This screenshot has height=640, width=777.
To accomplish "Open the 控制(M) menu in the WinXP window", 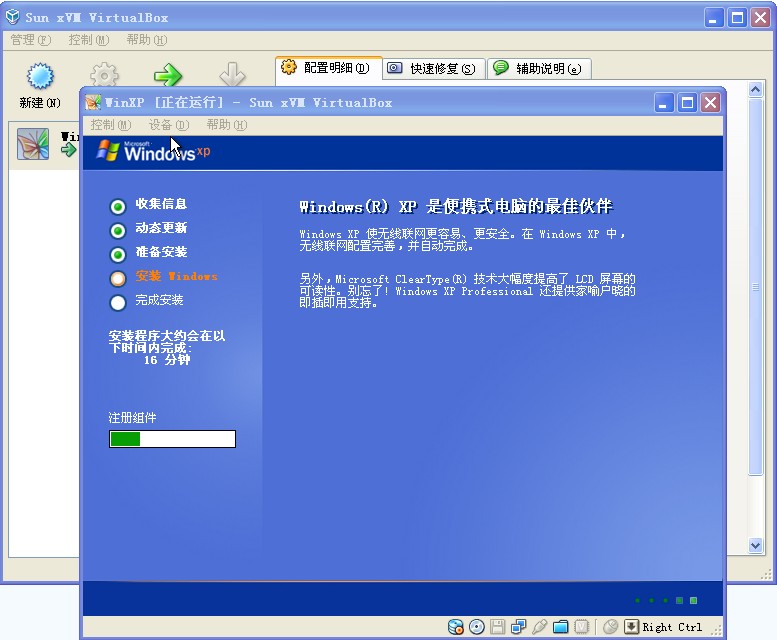I will tap(111, 125).
